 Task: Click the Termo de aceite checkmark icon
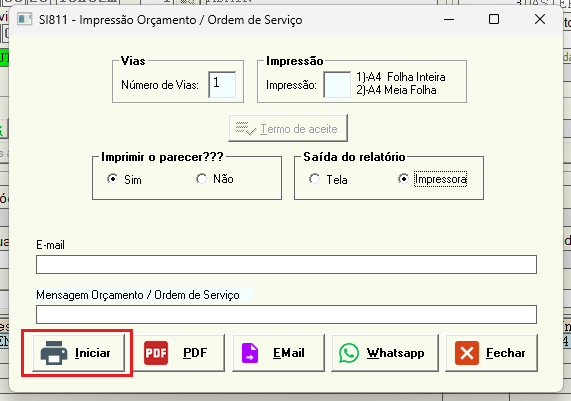click(x=246, y=129)
